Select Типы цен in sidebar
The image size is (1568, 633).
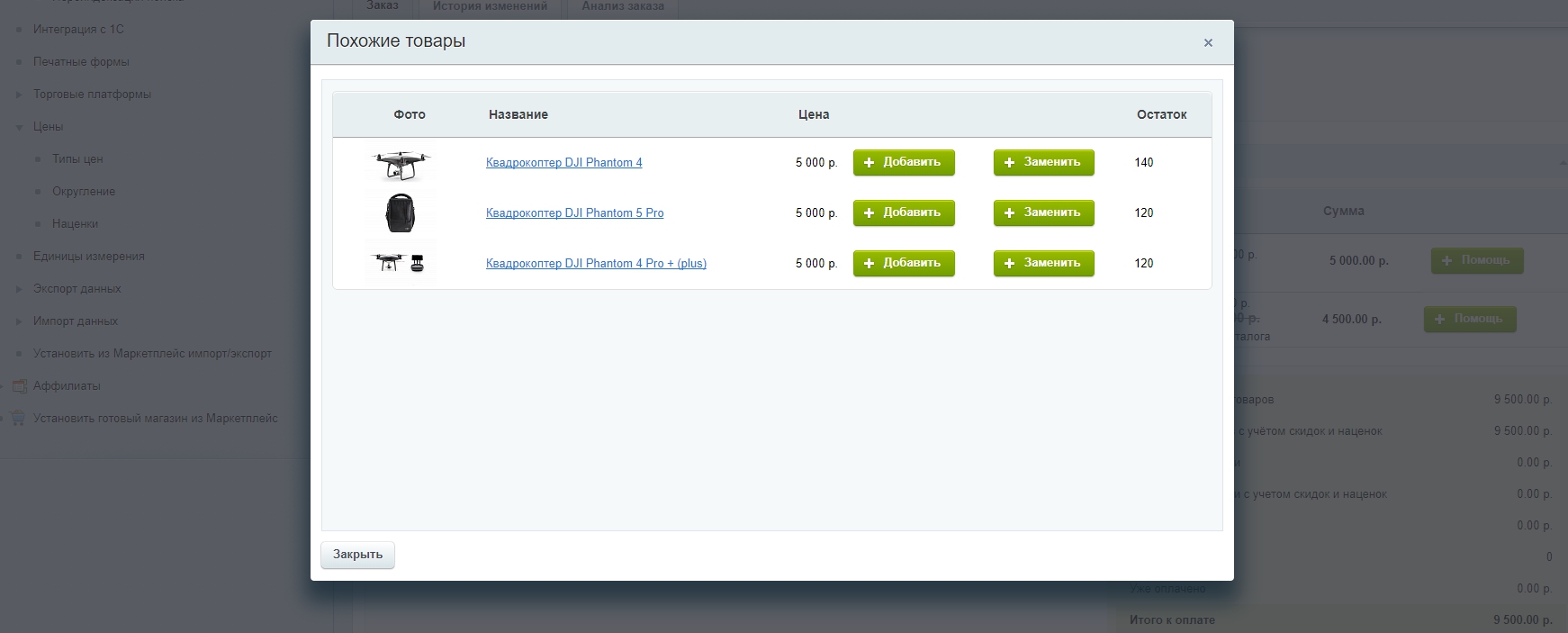pyautogui.click(x=77, y=159)
